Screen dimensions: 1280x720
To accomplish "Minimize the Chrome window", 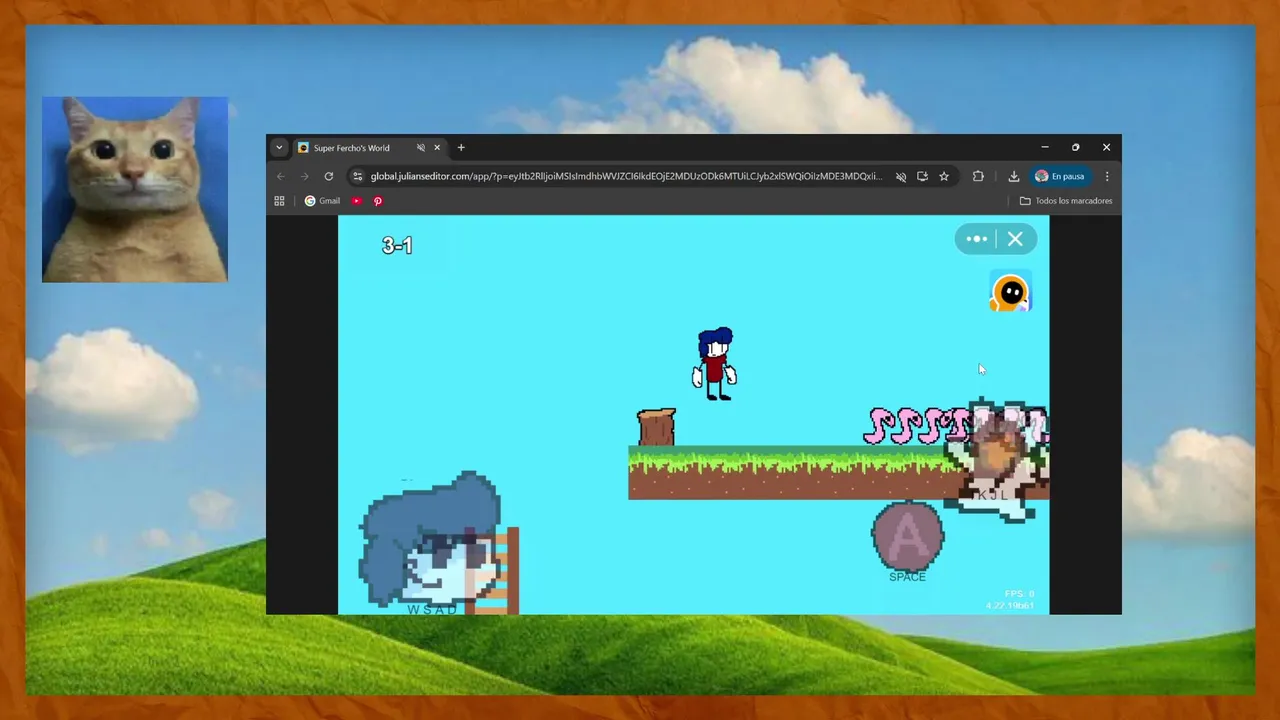I will 1045,148.
